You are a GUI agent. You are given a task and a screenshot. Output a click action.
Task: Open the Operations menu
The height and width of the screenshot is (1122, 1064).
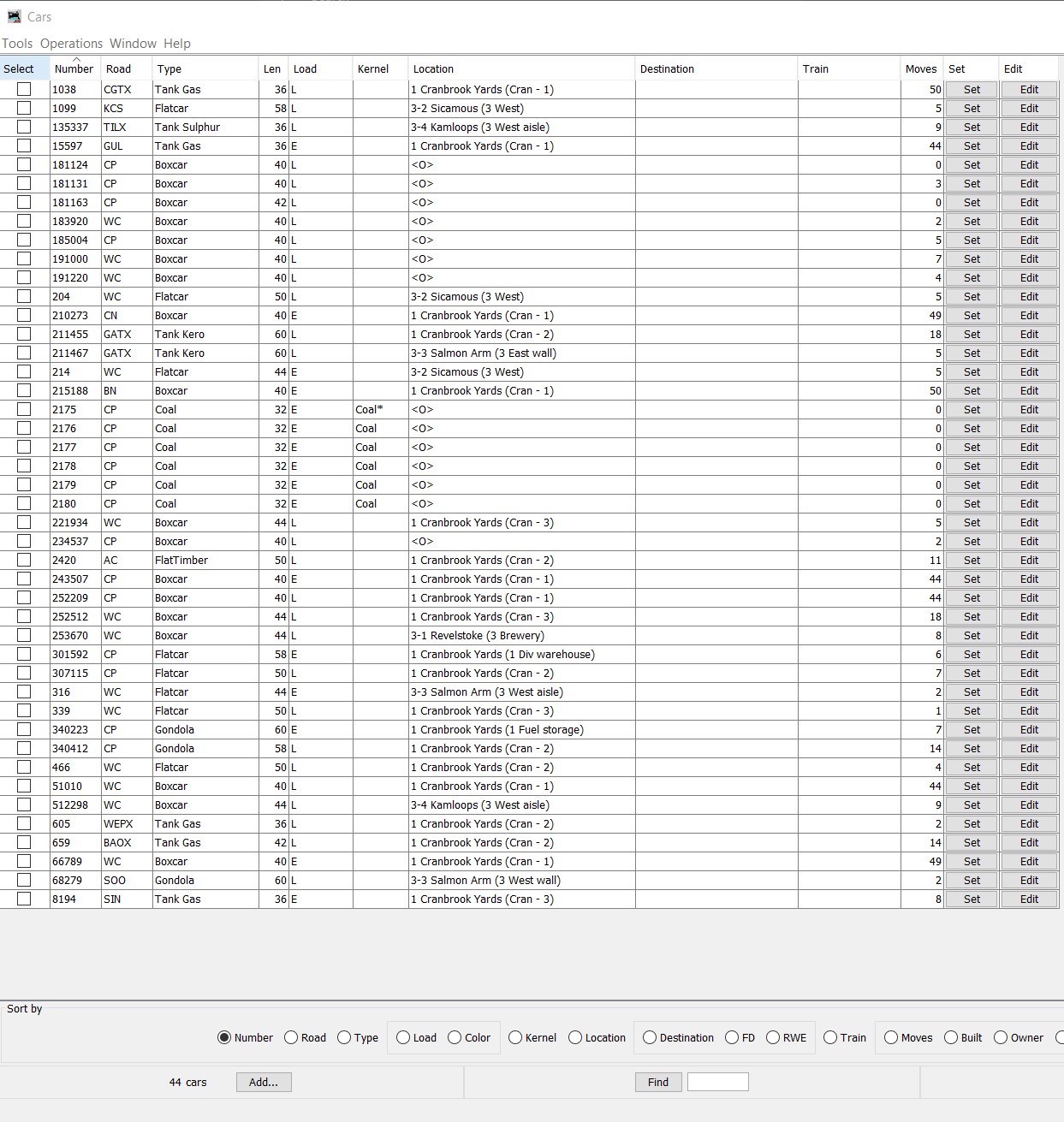click(x=71, y=43)
